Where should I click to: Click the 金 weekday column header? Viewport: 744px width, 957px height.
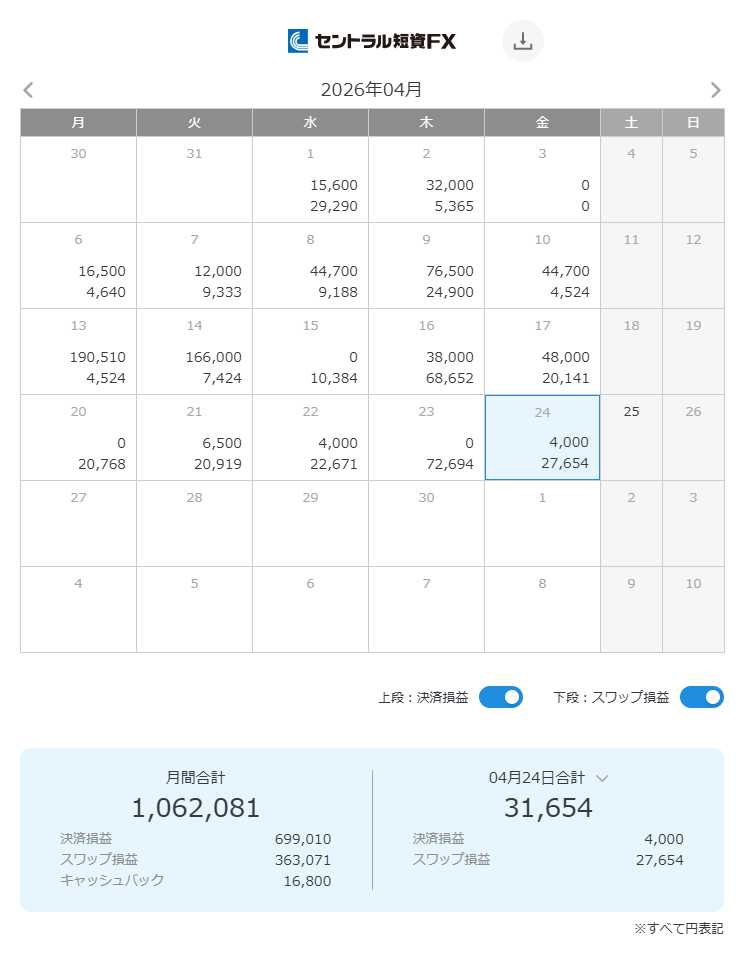(542, 122)
